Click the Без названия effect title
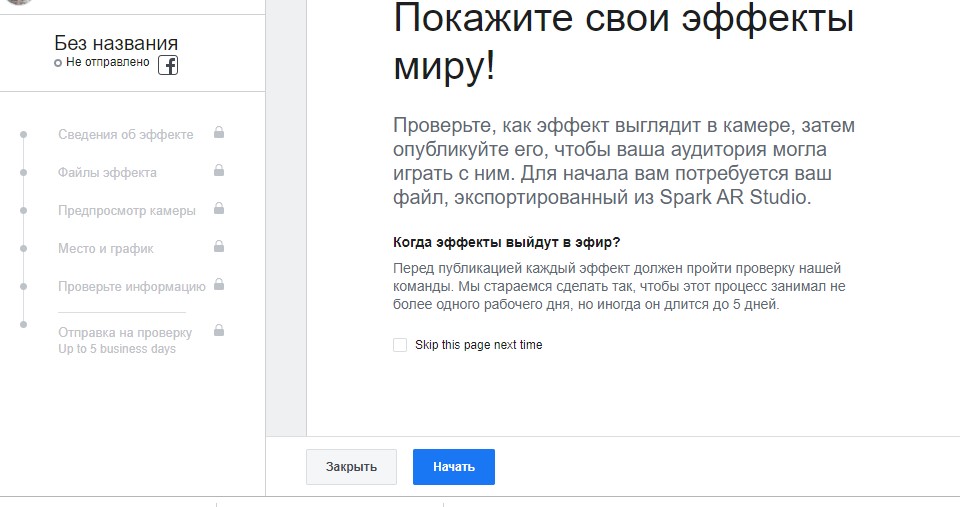Viewport: 960px width, 507px height. (116, 43)
